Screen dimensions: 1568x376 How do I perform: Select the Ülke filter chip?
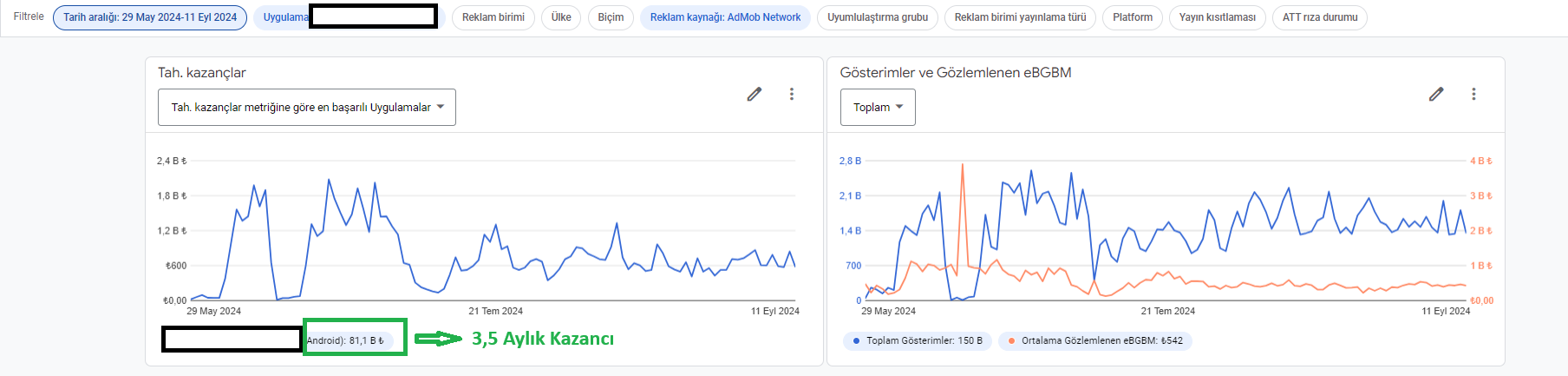pyautogui.click(x=561, y=17)
